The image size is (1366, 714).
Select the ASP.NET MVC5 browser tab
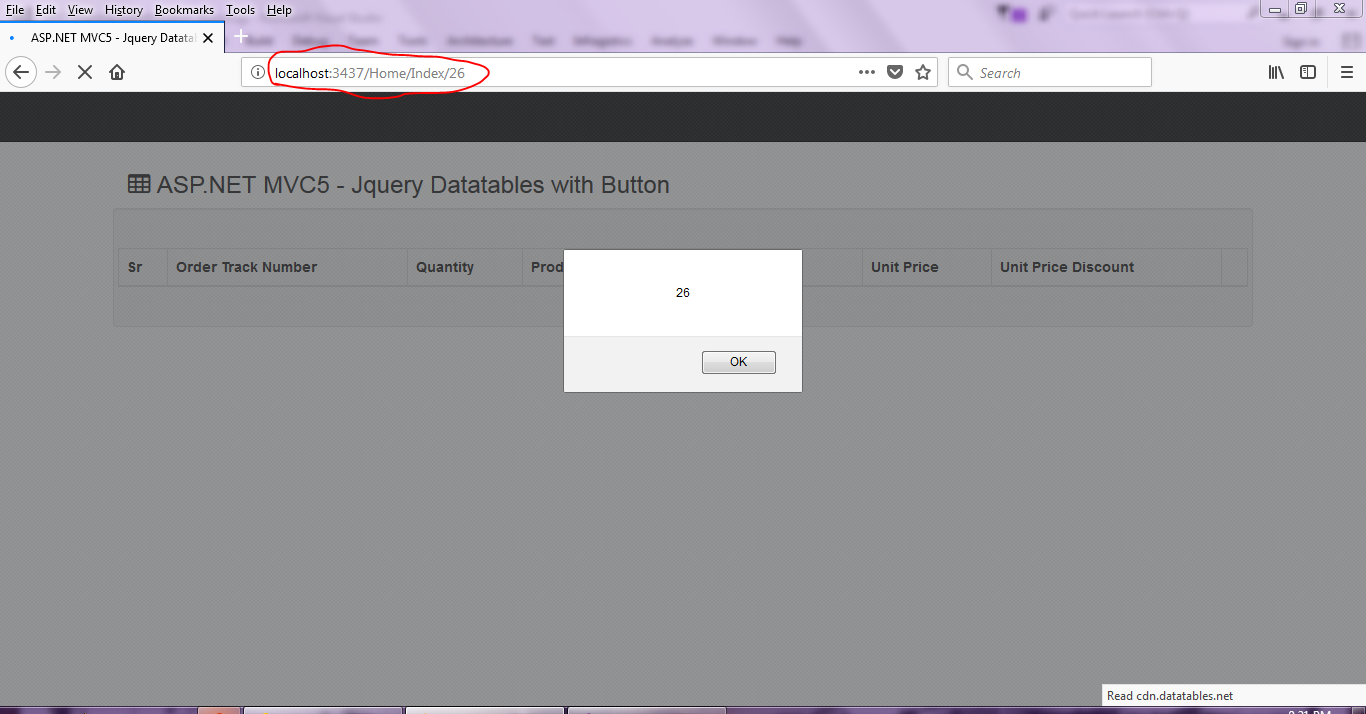point(112,37)
